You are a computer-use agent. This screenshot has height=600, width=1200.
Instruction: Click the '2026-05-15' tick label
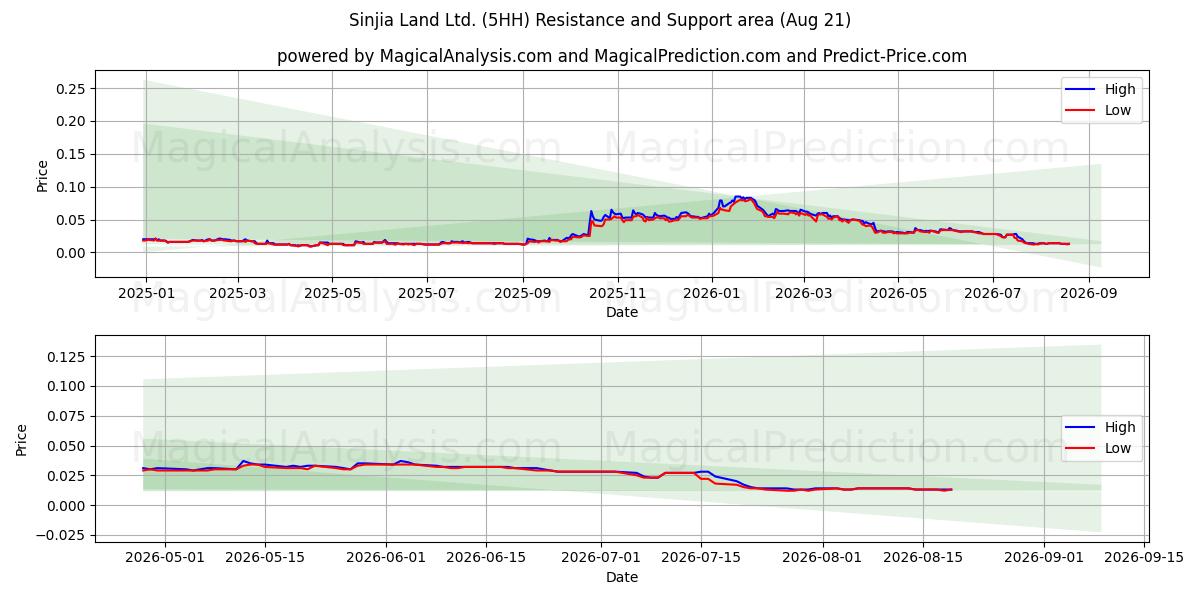tap(265, 558)
